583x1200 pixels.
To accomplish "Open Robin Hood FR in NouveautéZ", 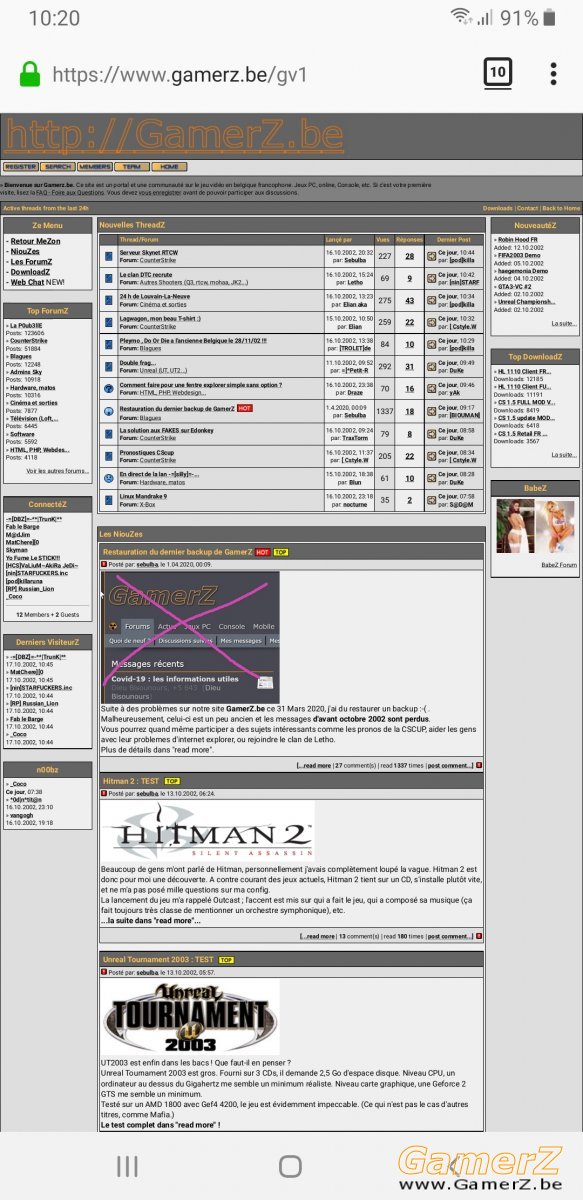I will (520, 240).
